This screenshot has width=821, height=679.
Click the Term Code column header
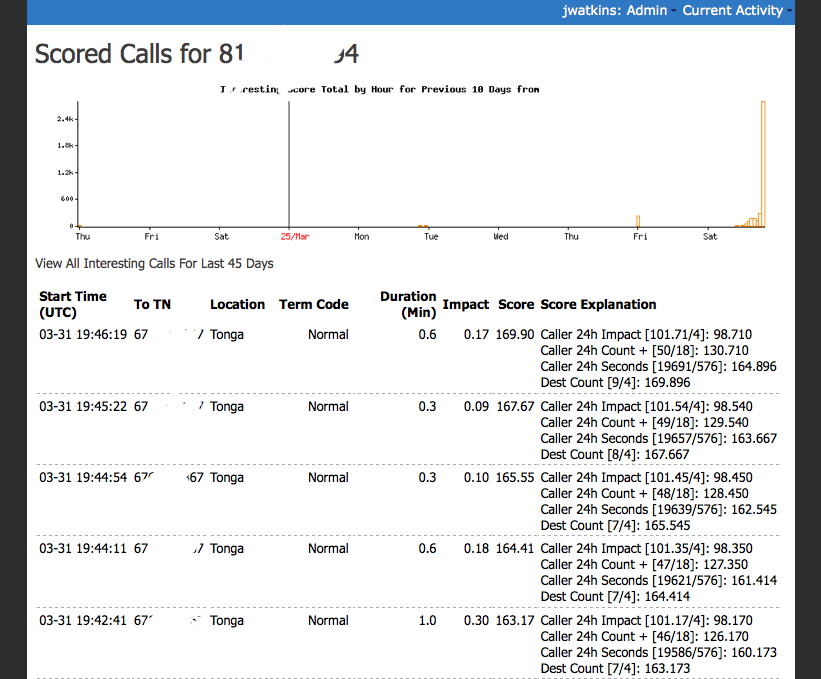click(313, 304)
